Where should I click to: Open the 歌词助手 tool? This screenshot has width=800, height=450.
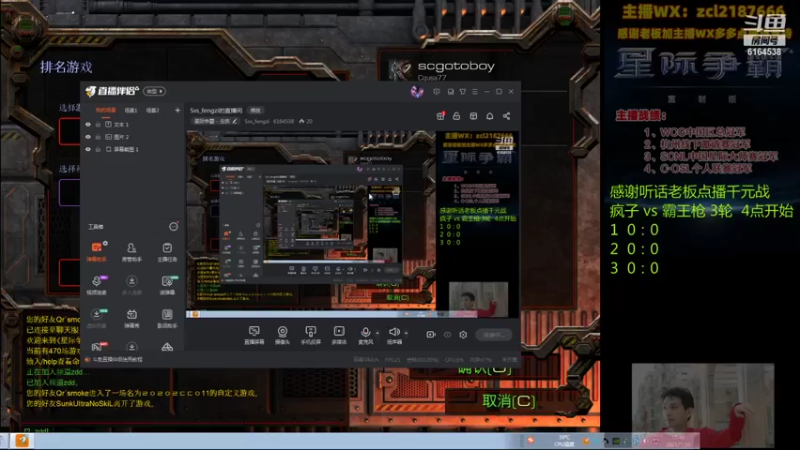pyautogui.click(x=167, y=318)
